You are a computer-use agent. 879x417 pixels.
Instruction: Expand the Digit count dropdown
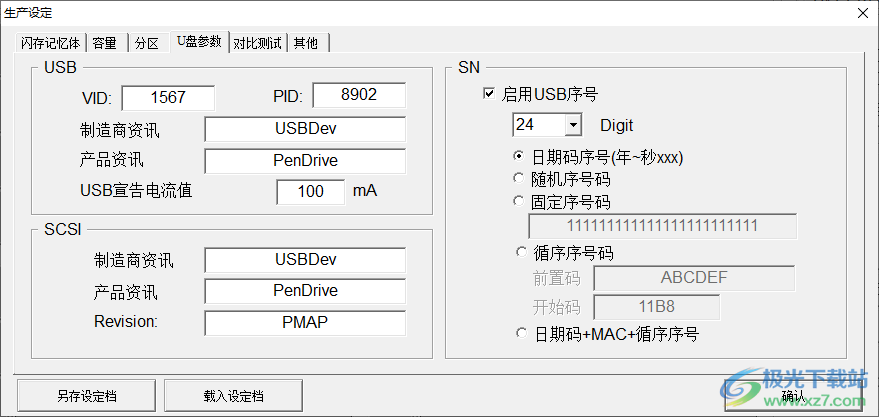[572, 125]
